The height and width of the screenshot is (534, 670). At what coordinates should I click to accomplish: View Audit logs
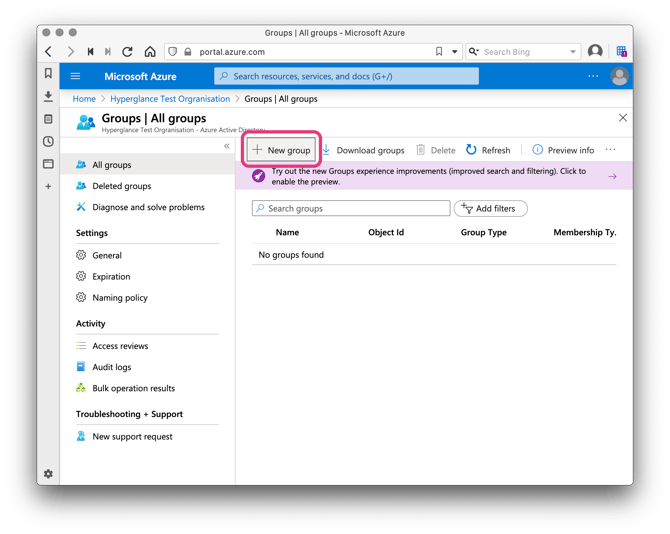point(111,367)
